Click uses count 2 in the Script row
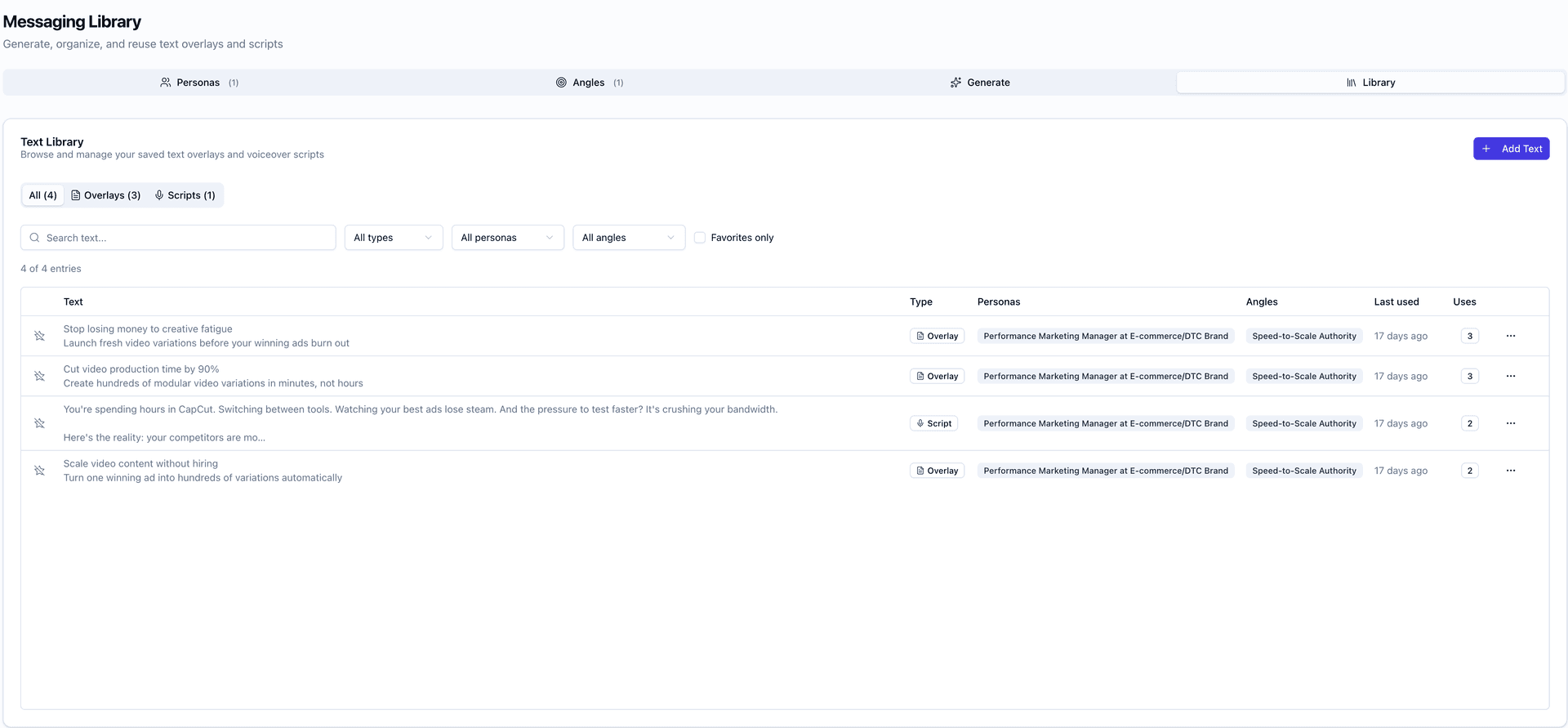Image resolution: width=1568 pixels, height=728 pixels. click(x=1470, y=423)
